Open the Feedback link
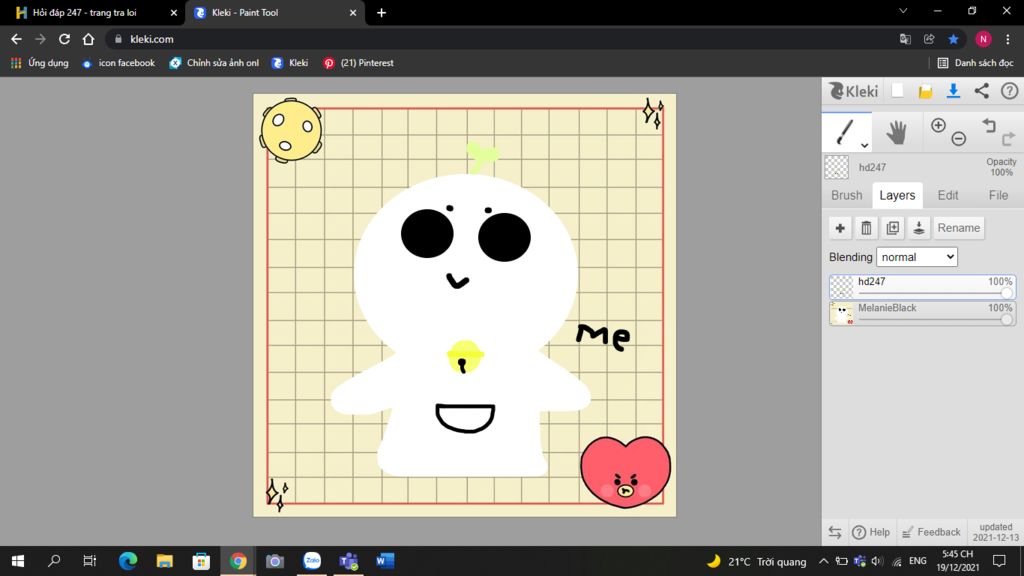The height and width of the screenshot is (576, 1024). 931,532
